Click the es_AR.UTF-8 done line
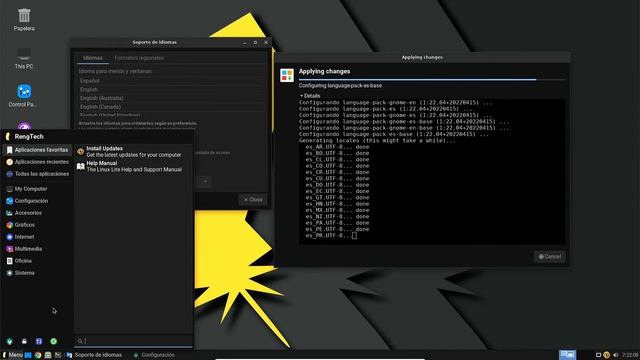Image resolution: width=640 pixels, height=360 pixels. pyautogui.click(x=337, y=147)
